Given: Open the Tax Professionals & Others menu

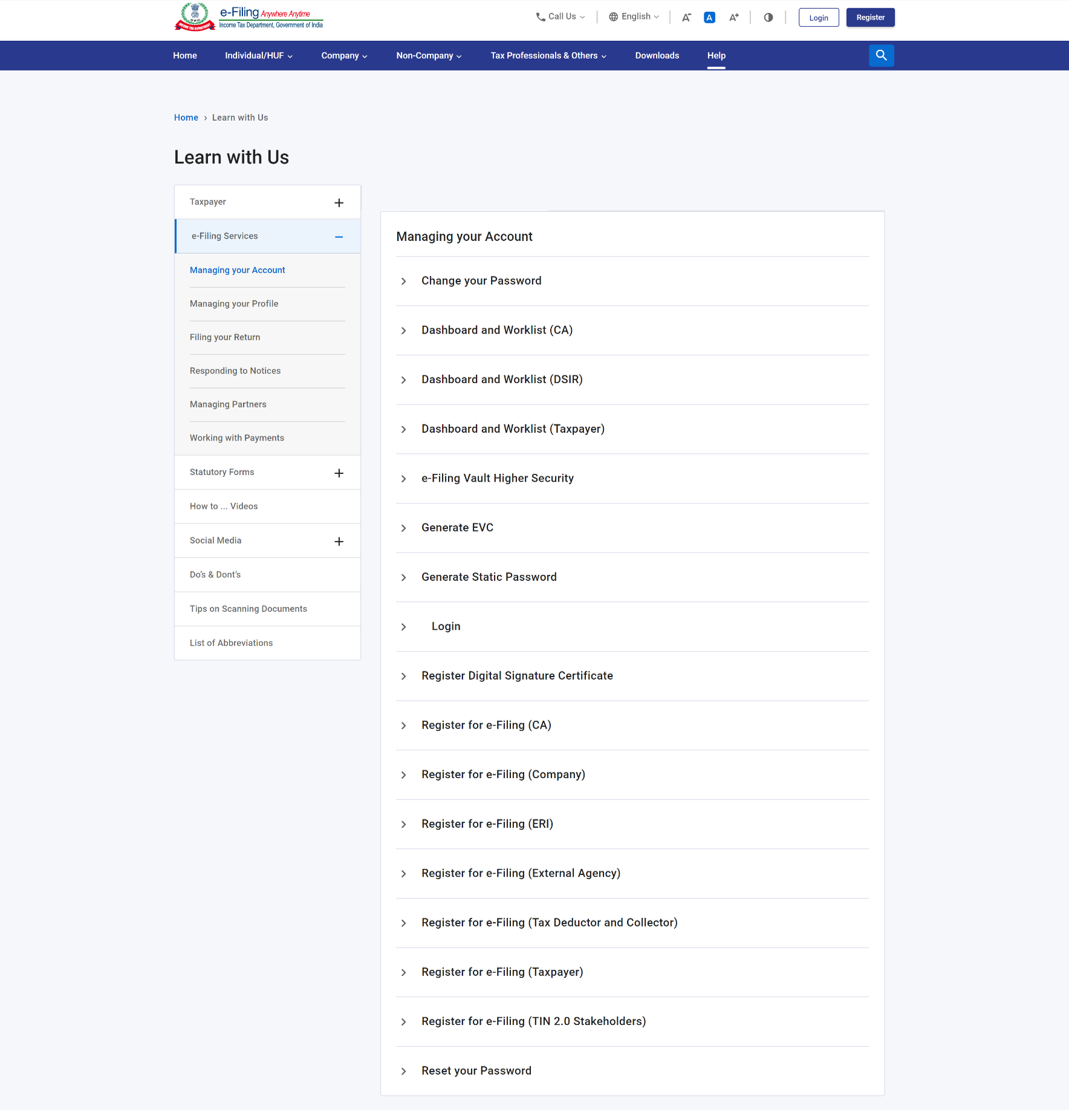Looking at the screenshot, I should [547, 55].
